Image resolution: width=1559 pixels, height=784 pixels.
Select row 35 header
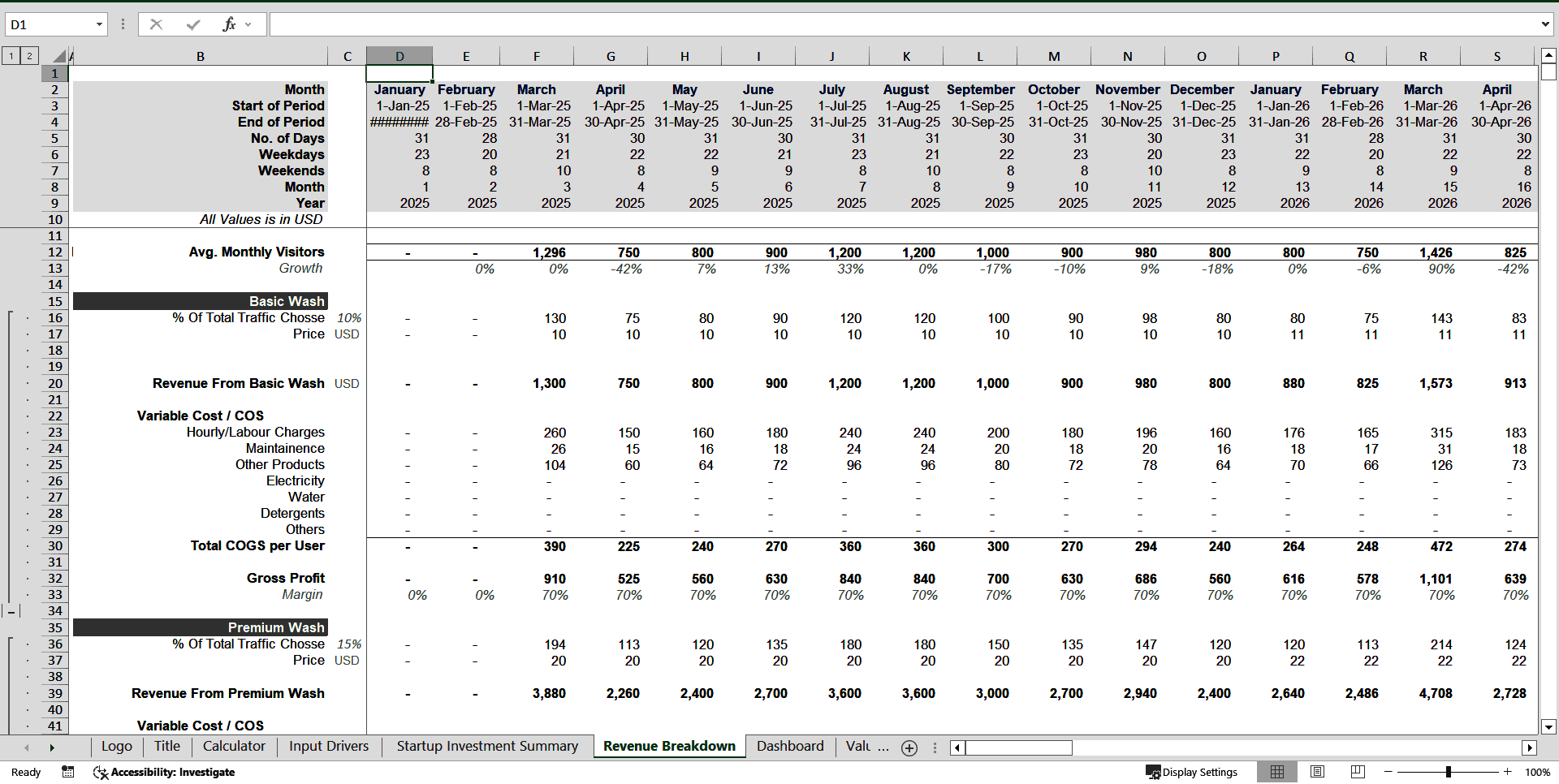(x=55, y=628)
